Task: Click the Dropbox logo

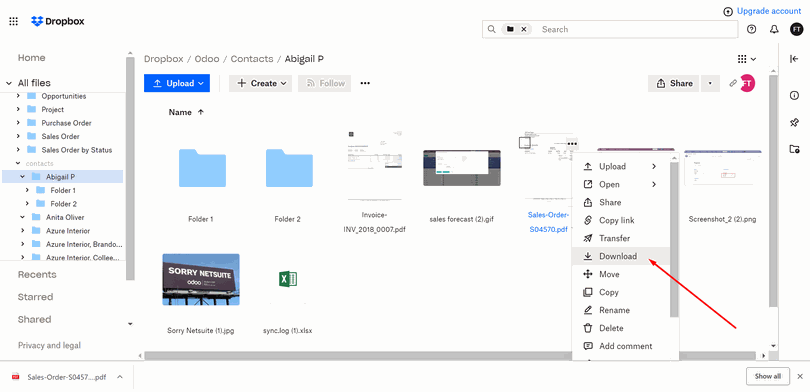Action: click(x=58, y=21)
